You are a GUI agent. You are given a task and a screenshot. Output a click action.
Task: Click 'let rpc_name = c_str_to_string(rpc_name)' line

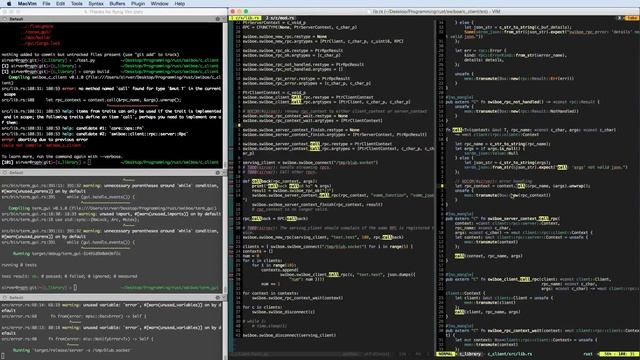pyautogui.click(x=503, y=144)
